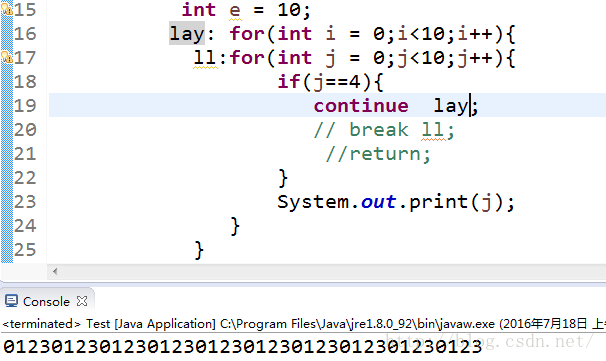This screenshot has width=606, height=361.
Task: Select the Console tab
Action: click(x=46, y=301)
